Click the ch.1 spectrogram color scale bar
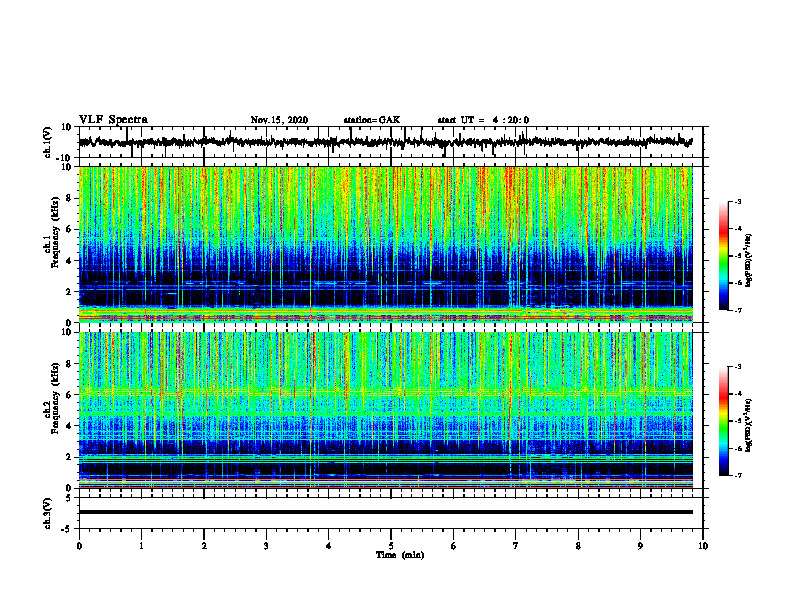The width and height of the screenshot is (792, 612). [x=724, y=256]
